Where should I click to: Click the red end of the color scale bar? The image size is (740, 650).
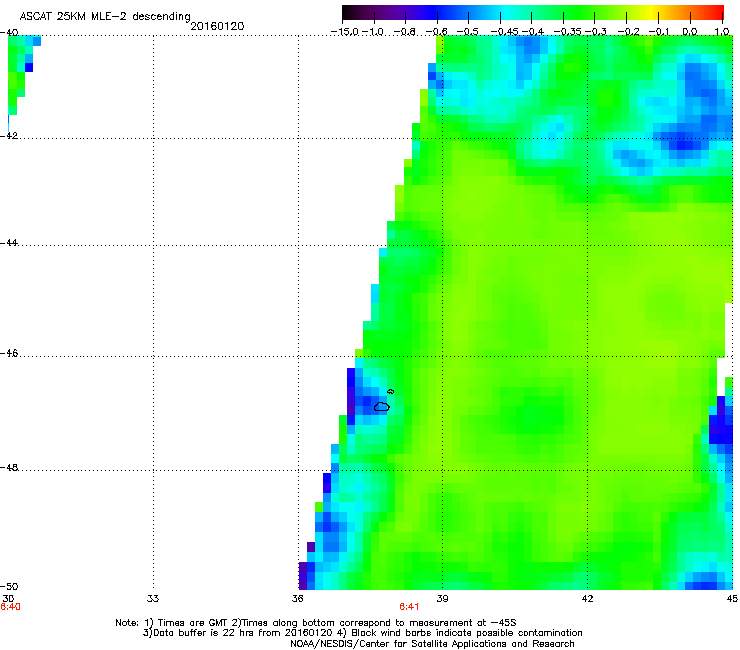tap(717, 13)
